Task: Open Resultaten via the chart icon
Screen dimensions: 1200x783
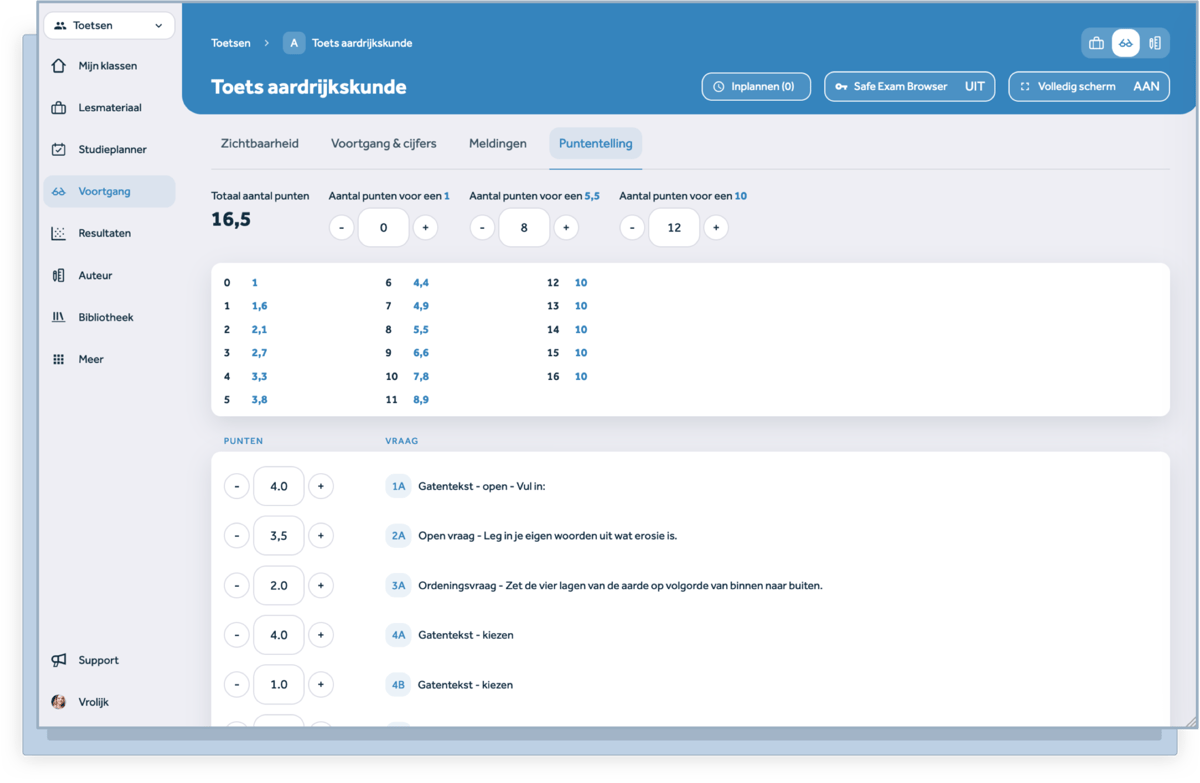Action: tap(61, 233)
